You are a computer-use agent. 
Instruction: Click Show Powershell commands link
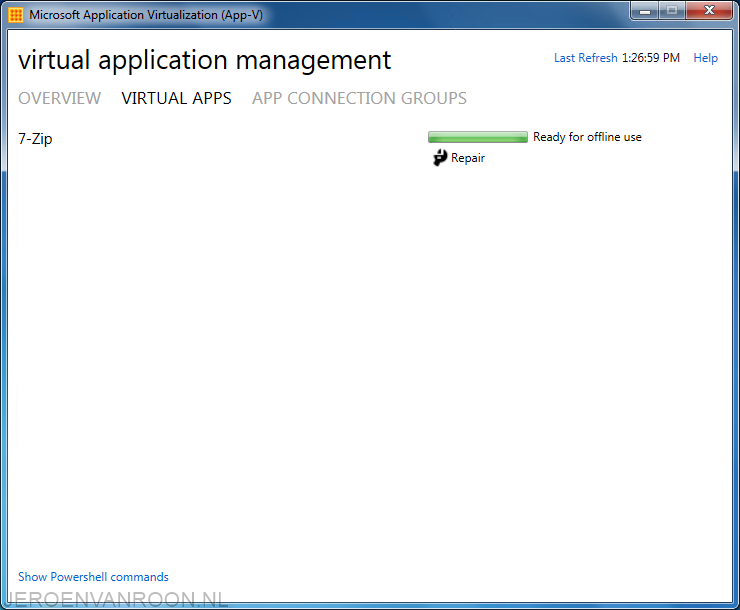(93, 577)
